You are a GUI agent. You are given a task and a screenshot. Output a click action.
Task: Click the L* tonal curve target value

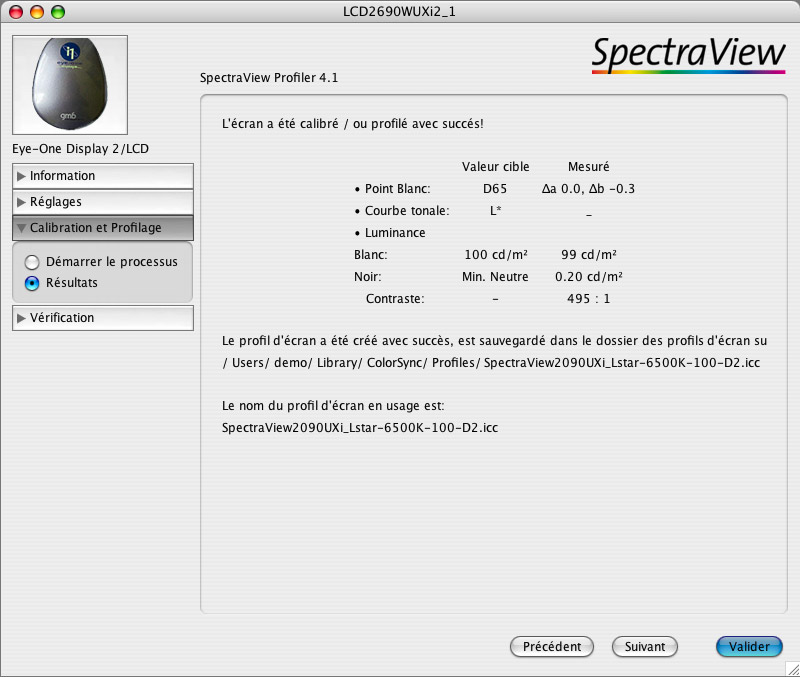pyautogui.click(x=495, y=211)
